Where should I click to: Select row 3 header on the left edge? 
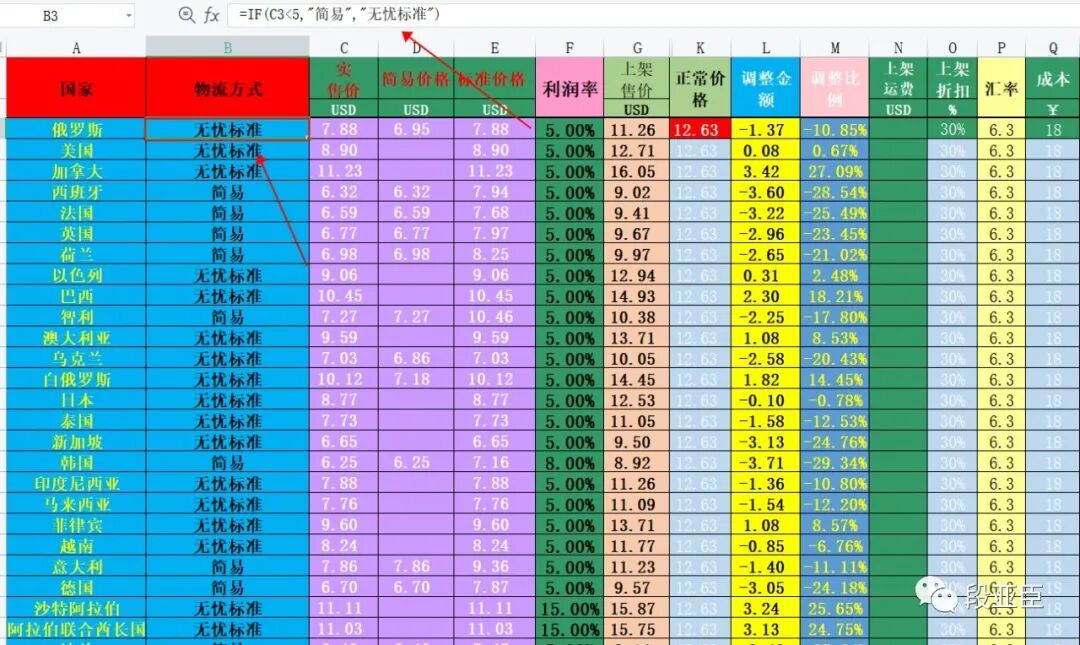point(3,129)
